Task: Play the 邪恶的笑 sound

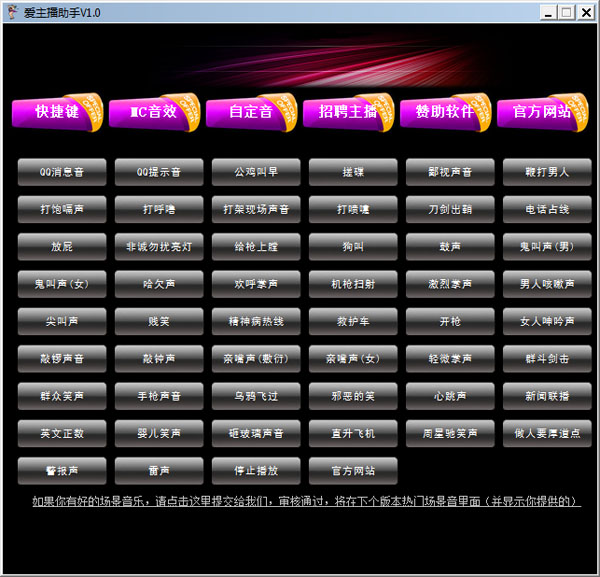Action: pos(353,396)
